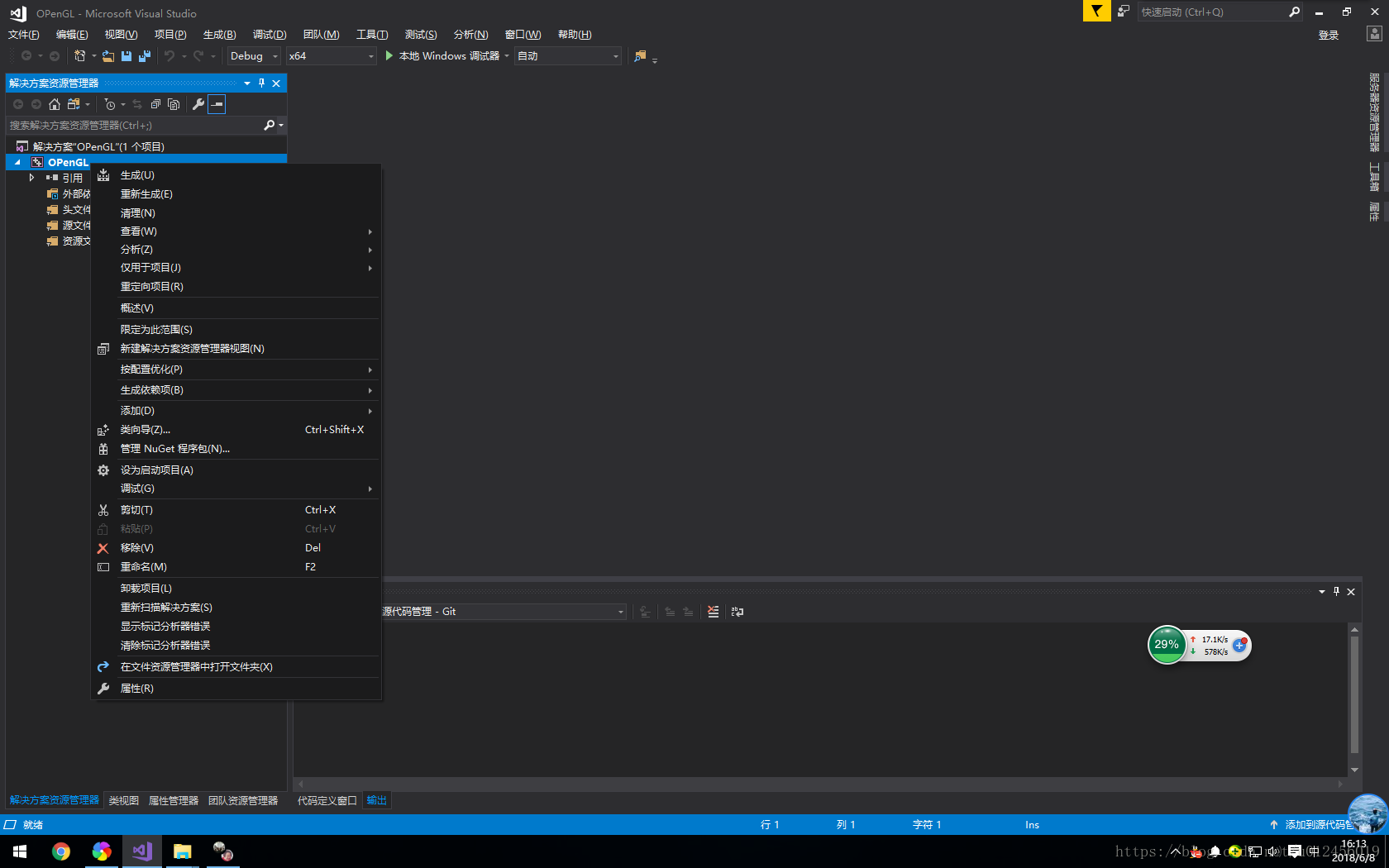Click the Pending Changes Filter clock icon
The width and height of the screenshot is (1389, 868).
click(110, 104)
